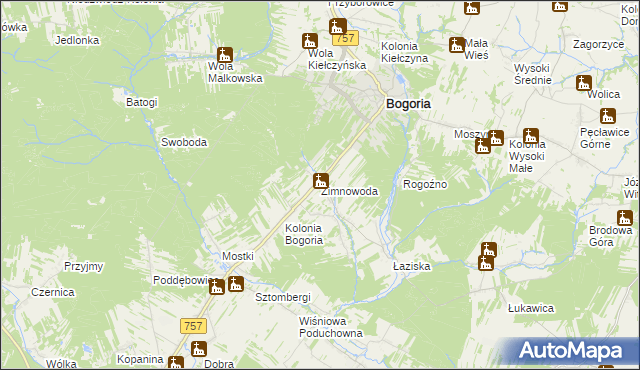
Task: Click the 757 road sign near Kopanina
Action: coord(193,326)
